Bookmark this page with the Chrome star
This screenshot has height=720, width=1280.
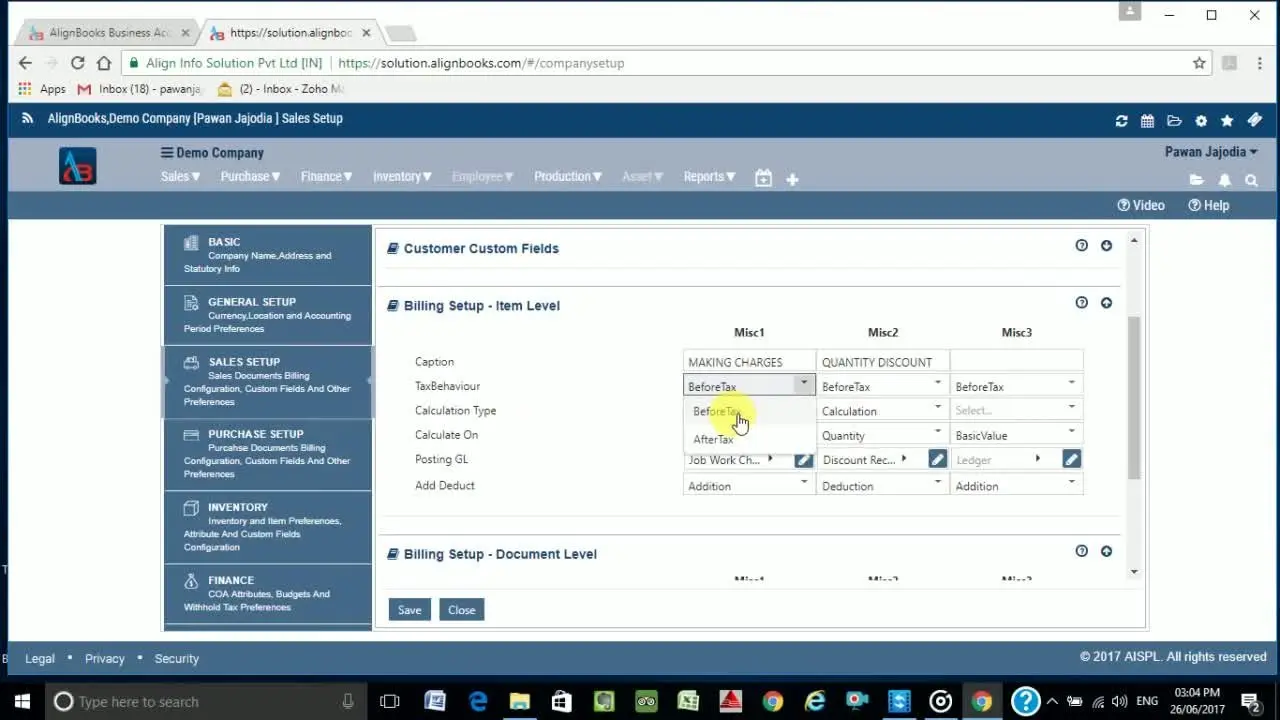(x=1199, y=63)
